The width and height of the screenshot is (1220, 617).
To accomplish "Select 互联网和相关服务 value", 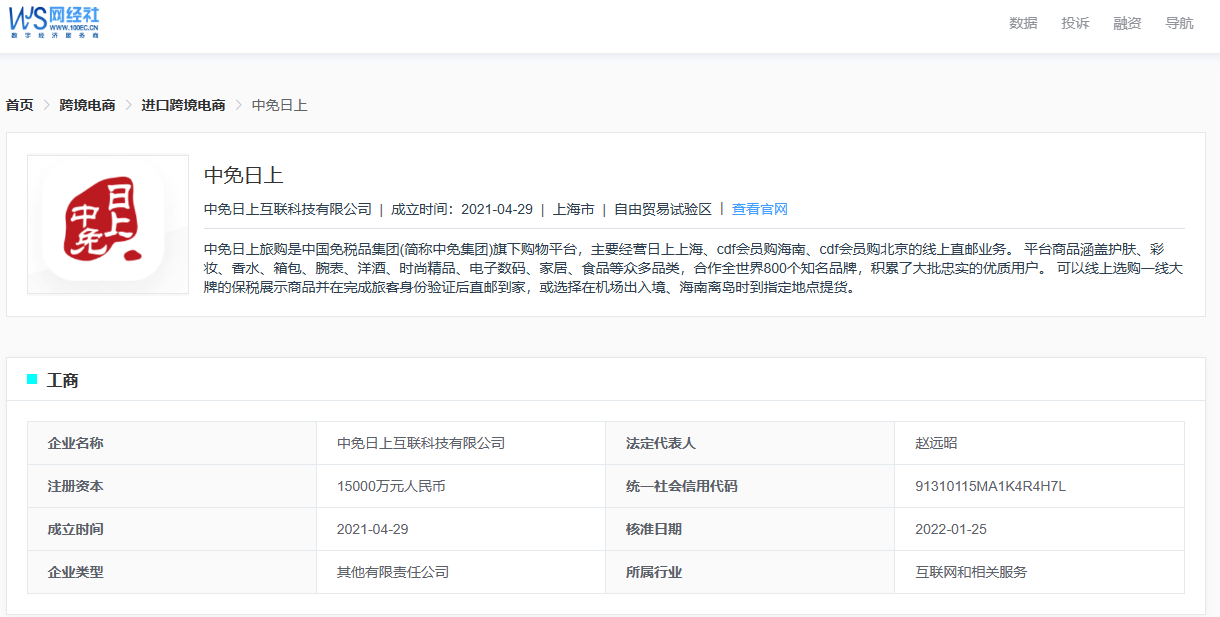I will pyautogui.click(x=1039, y=572).
